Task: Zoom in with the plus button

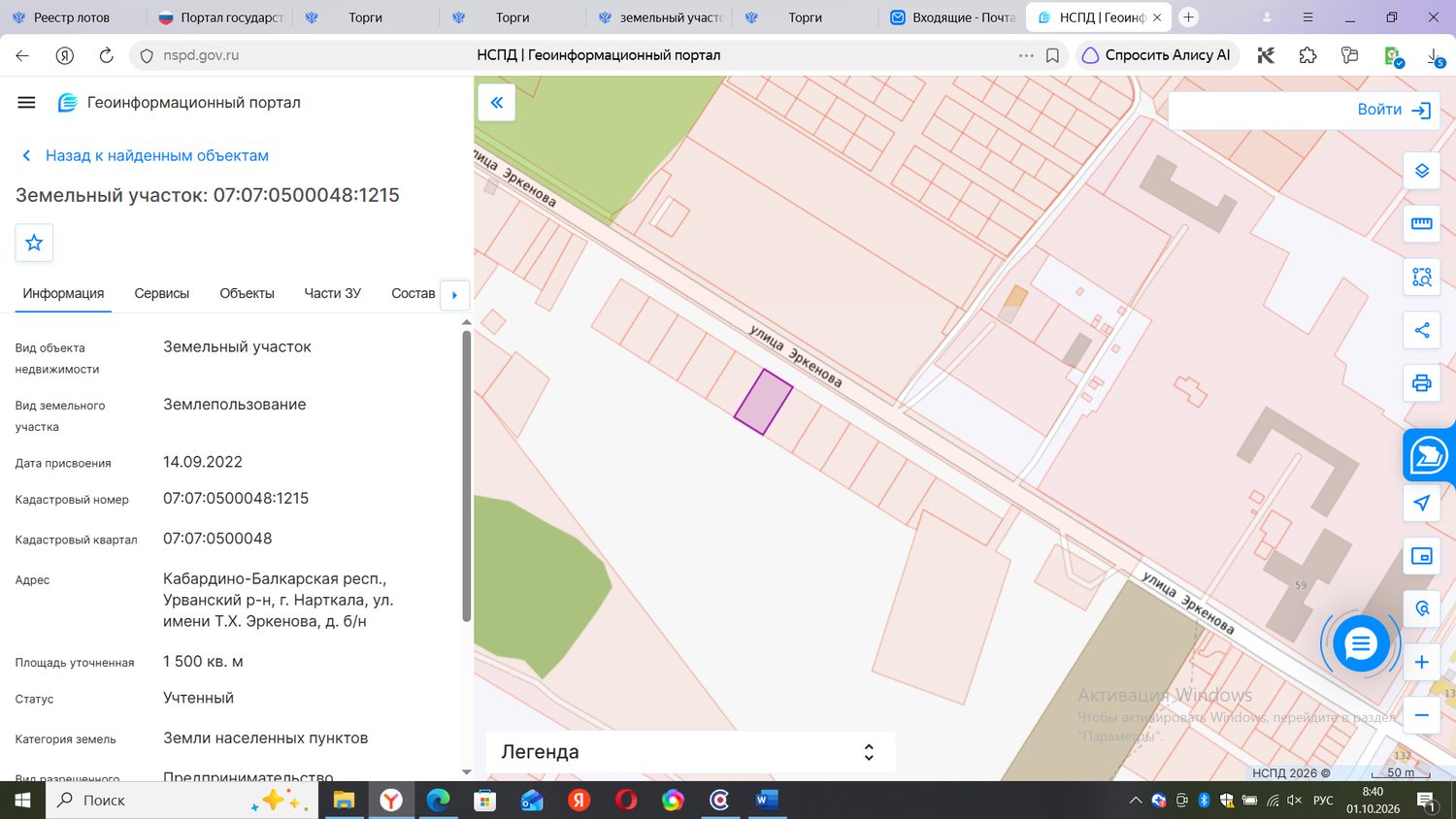Action: point(1421,662)
